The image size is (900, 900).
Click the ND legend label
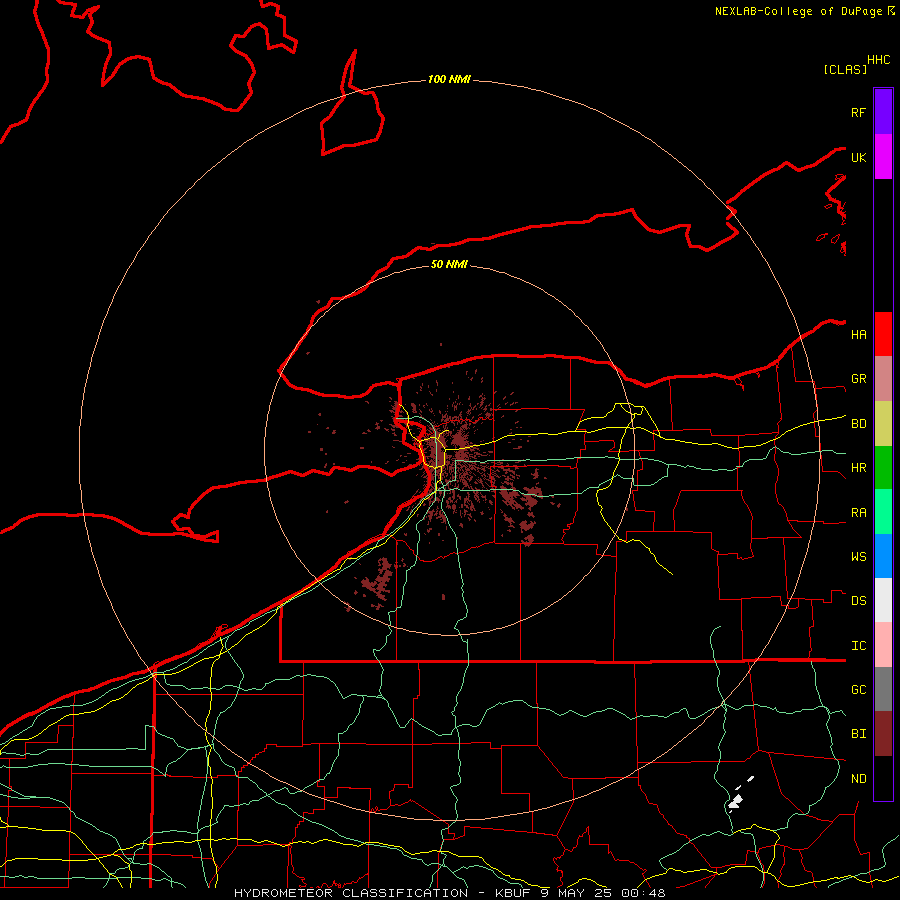point(858,779)
